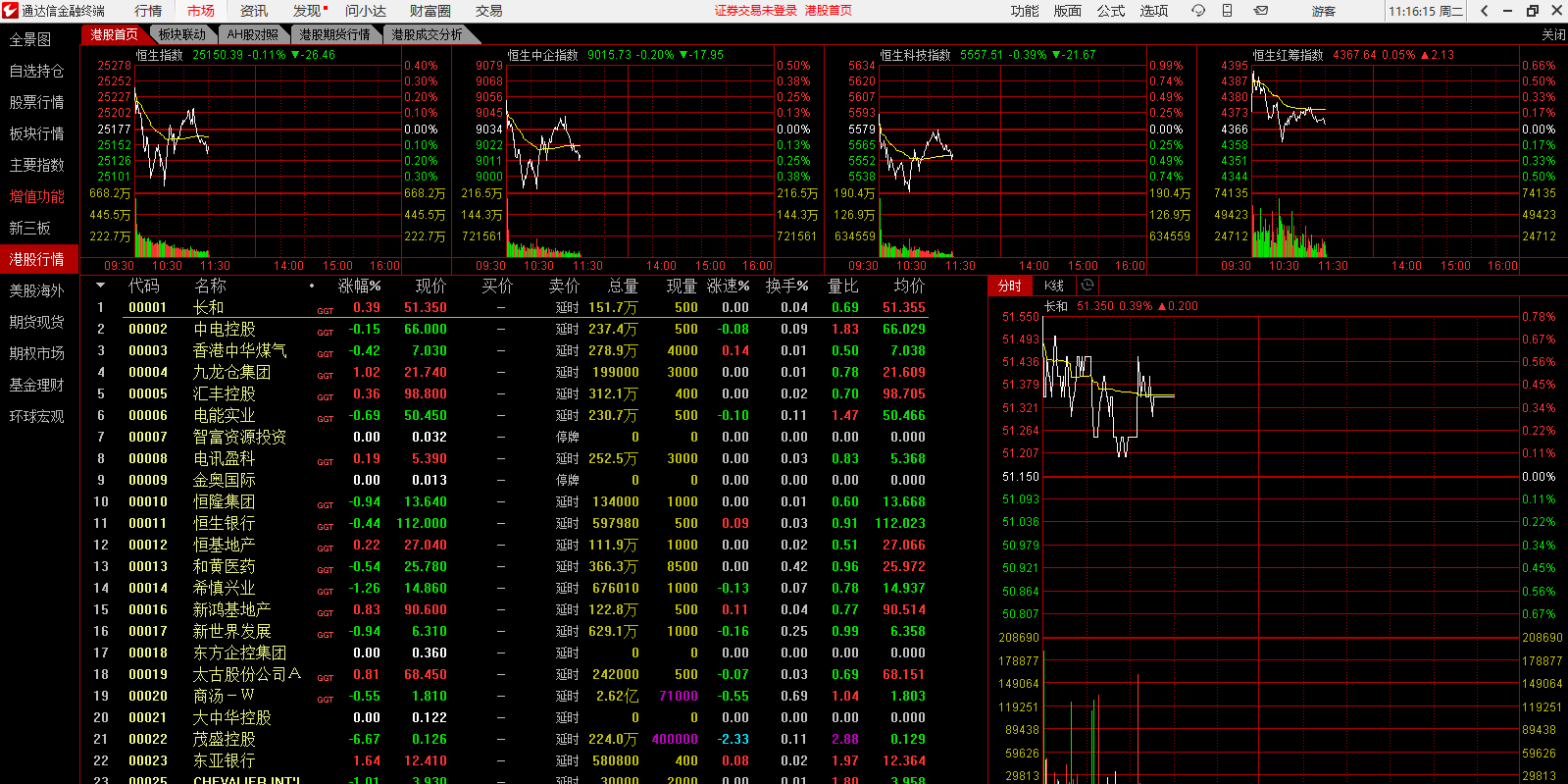The image size is (1568, 784).
Task: Open the 市场 top menu tab
Action: [x=201, y=11]
